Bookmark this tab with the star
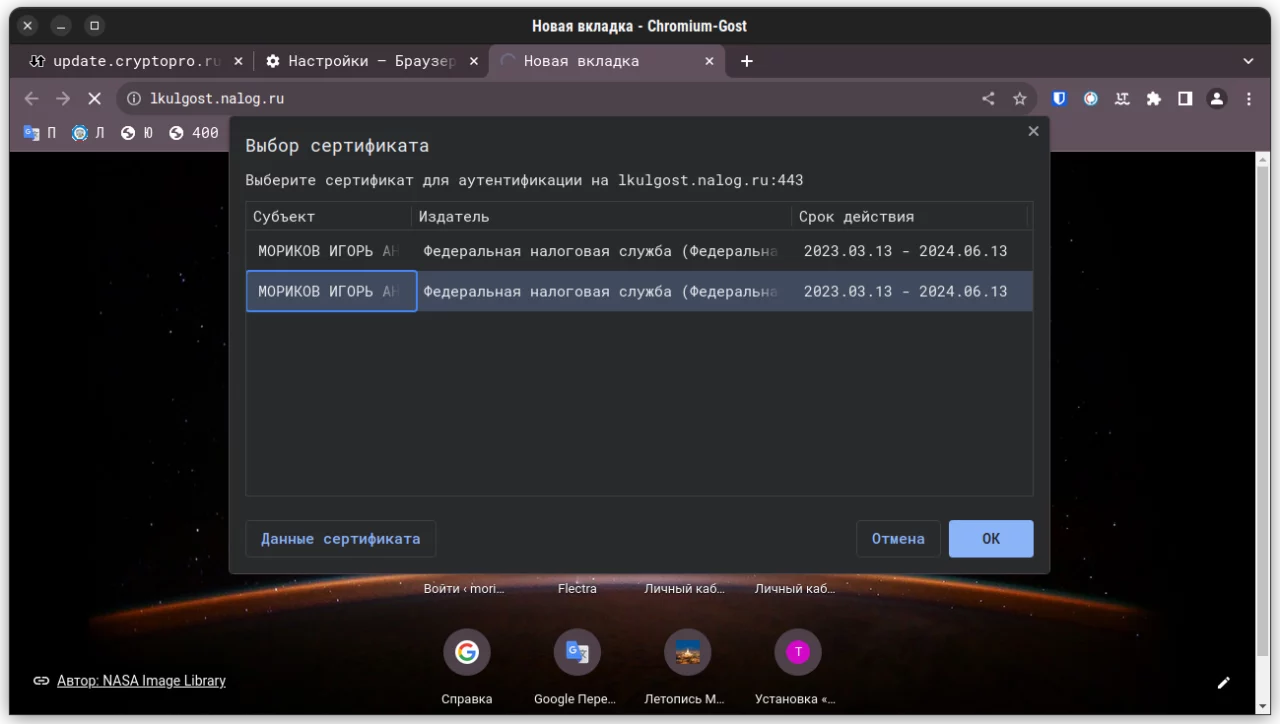Image resolution: width=1280 pixels, height=724 pixels. (x=1020, y=99)
